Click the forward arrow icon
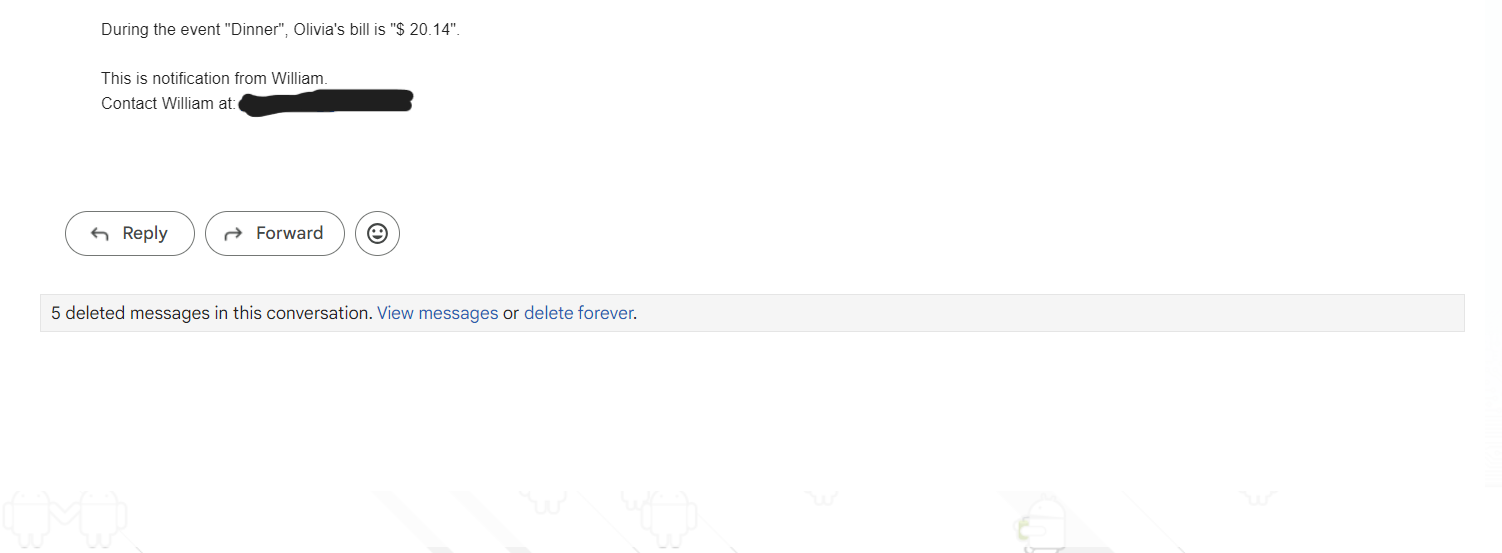The width and height of the screenshot is (1502, 553). tap(233, 234)
